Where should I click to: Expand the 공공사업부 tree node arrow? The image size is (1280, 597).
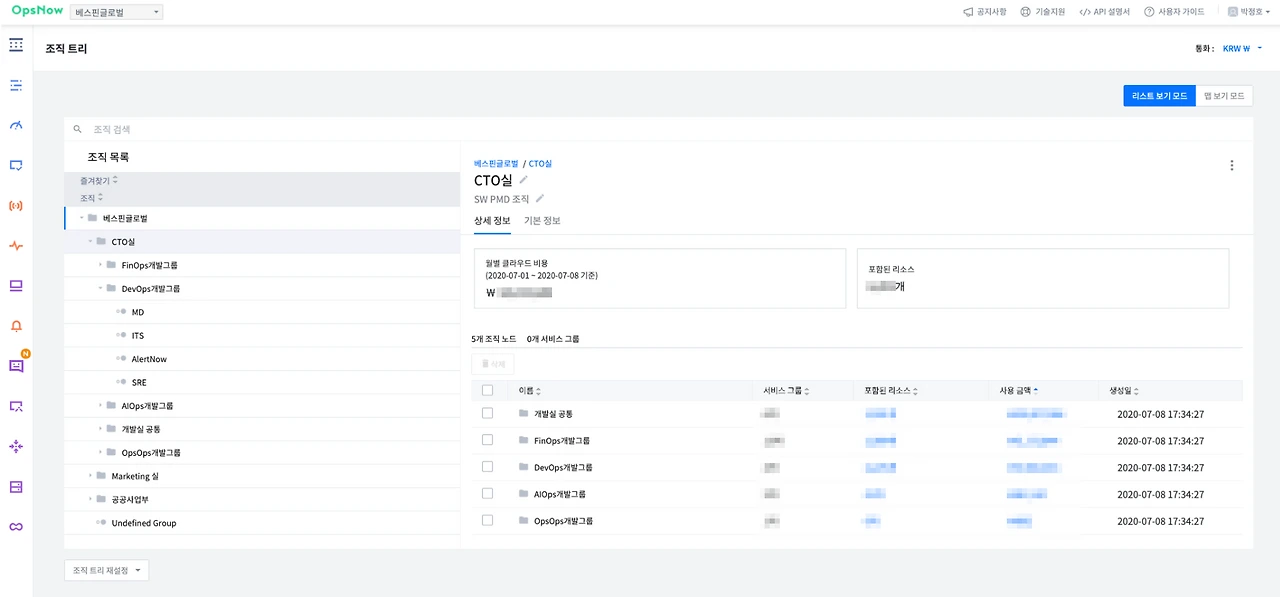coord(90,499)
